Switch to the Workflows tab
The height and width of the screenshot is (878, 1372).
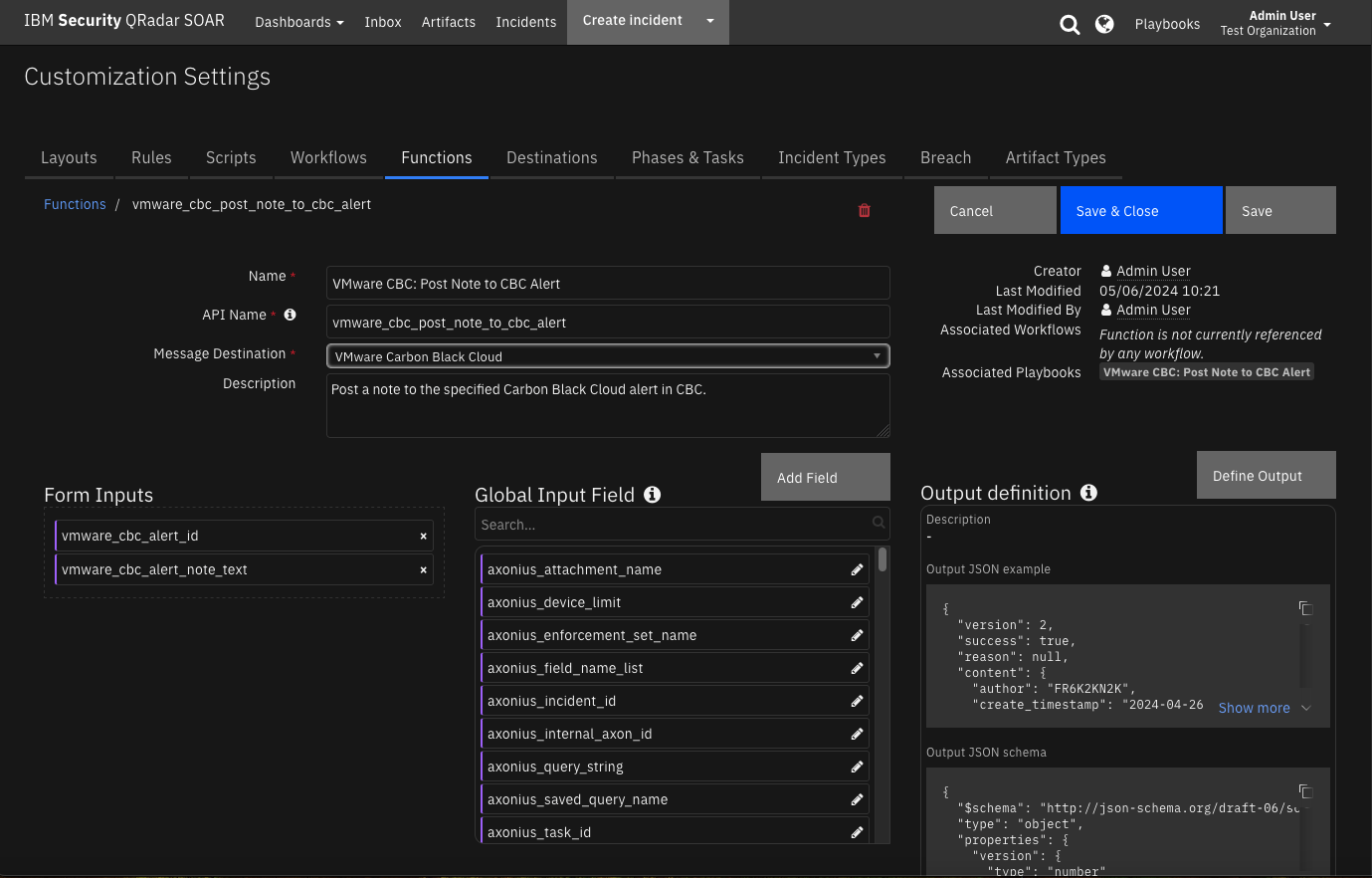tap(328, 157)
